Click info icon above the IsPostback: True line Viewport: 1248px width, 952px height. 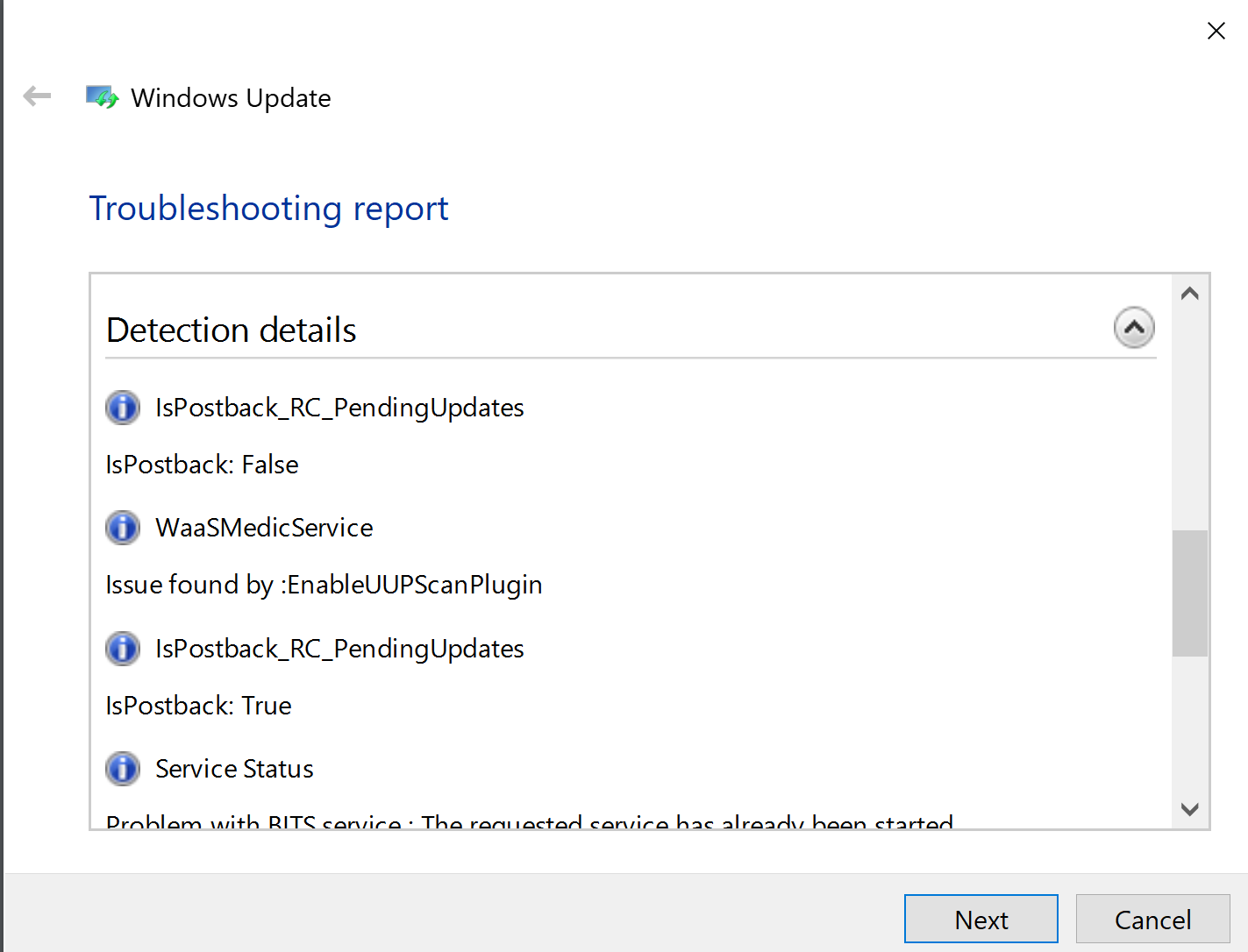[x=123, y=649]
